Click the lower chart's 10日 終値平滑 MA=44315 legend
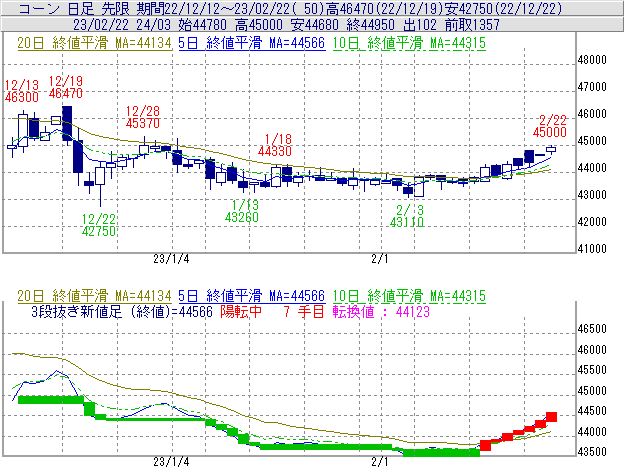 pyautogui.click(x=409, y=296)
